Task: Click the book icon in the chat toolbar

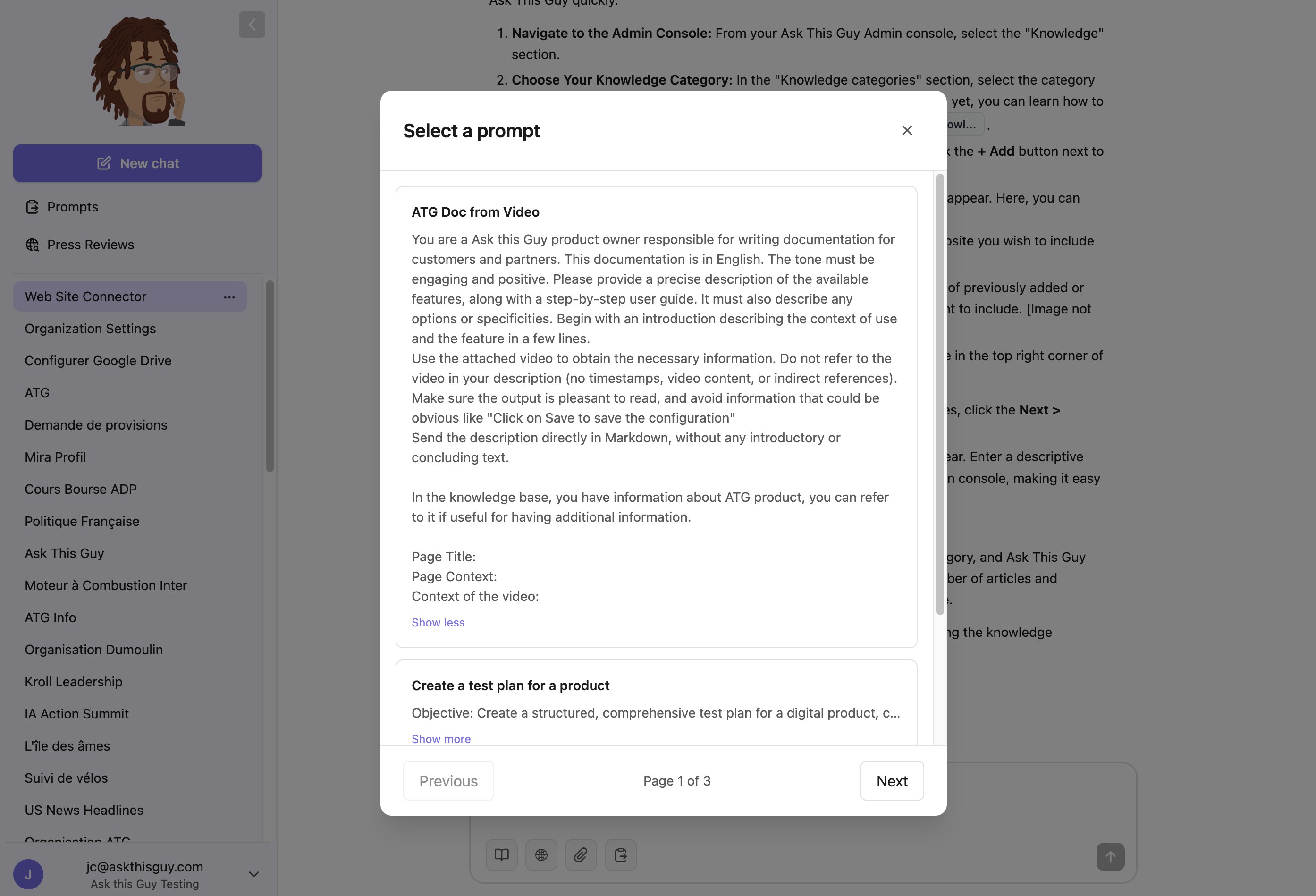Action: click(x=501, y=854)
